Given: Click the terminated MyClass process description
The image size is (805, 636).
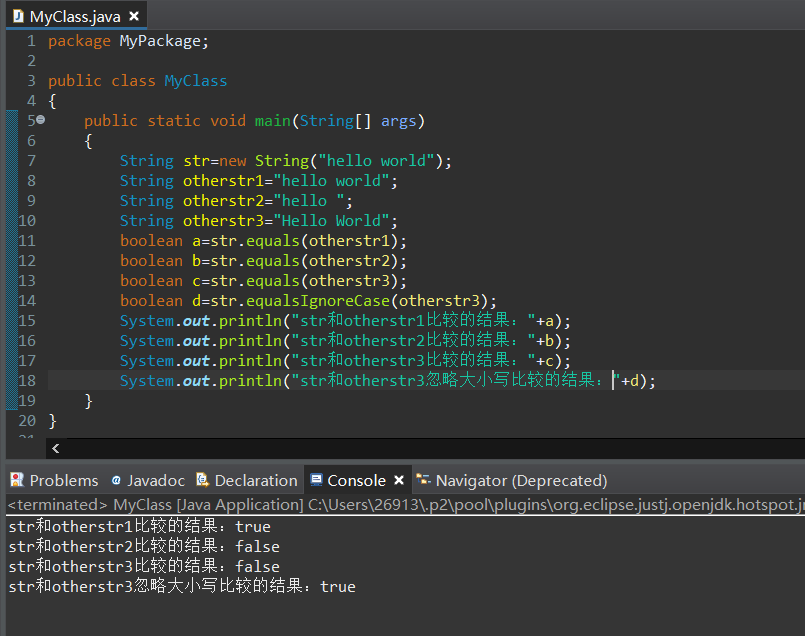Looking at the screenshot, I should click(406, 505).
